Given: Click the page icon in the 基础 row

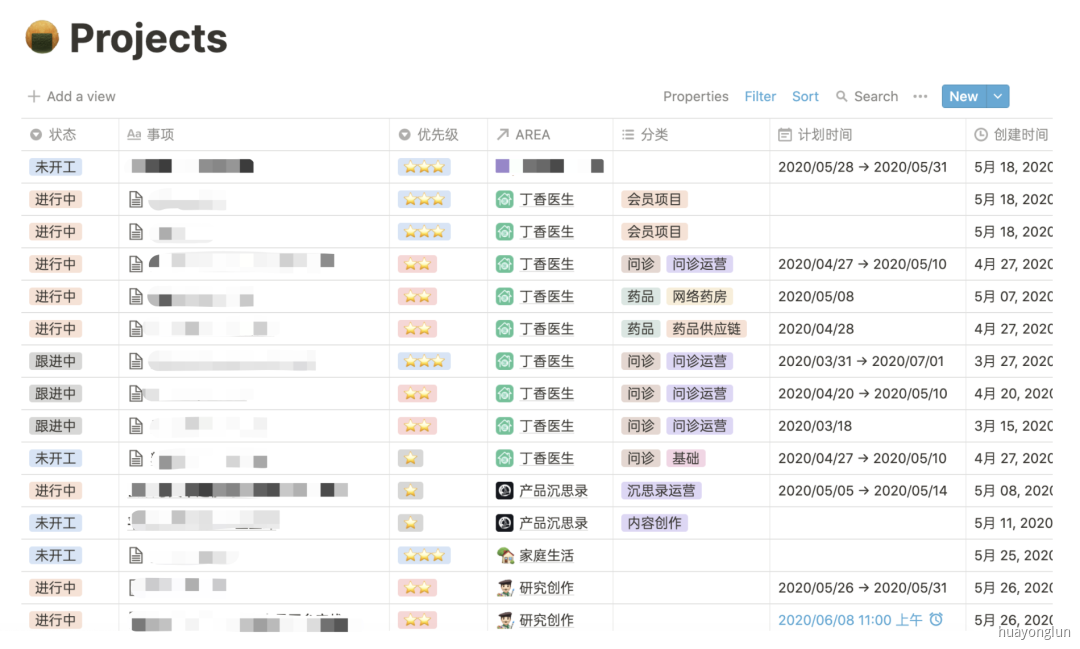Looking at the screenshot, I should (x=136, y=459).
